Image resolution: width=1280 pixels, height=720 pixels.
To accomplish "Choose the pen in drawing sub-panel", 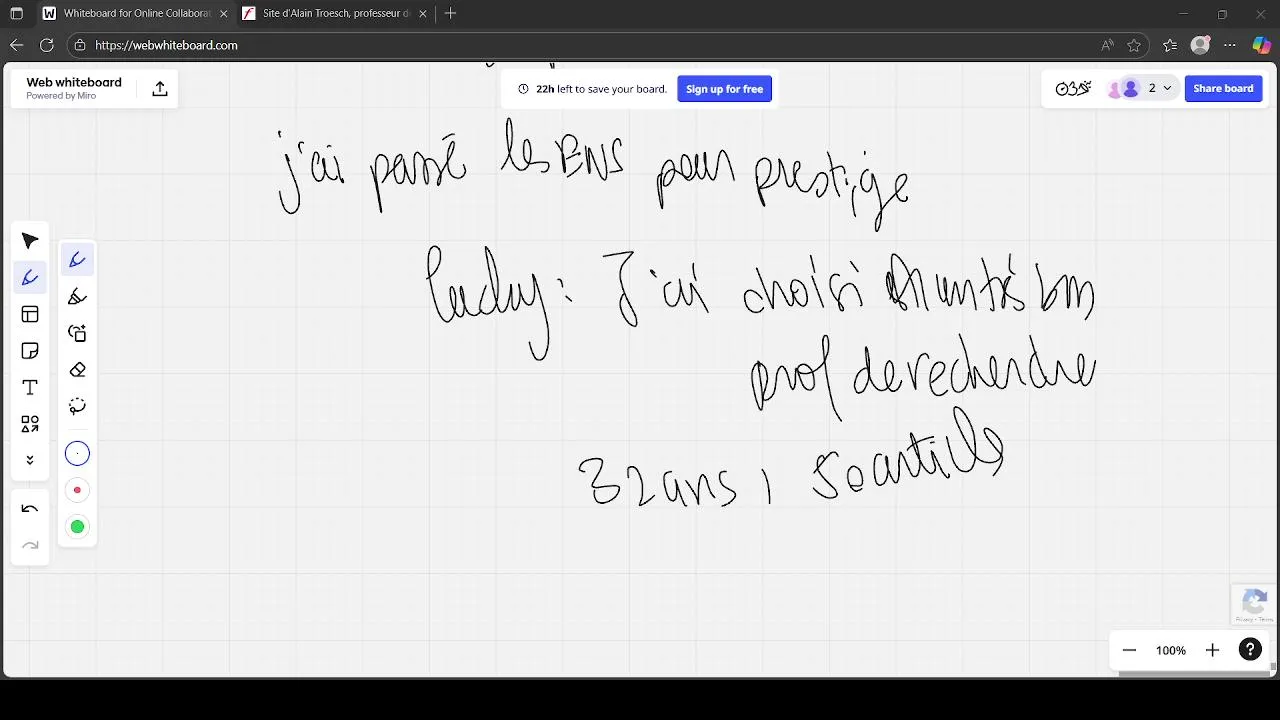I will click(77, 260).
